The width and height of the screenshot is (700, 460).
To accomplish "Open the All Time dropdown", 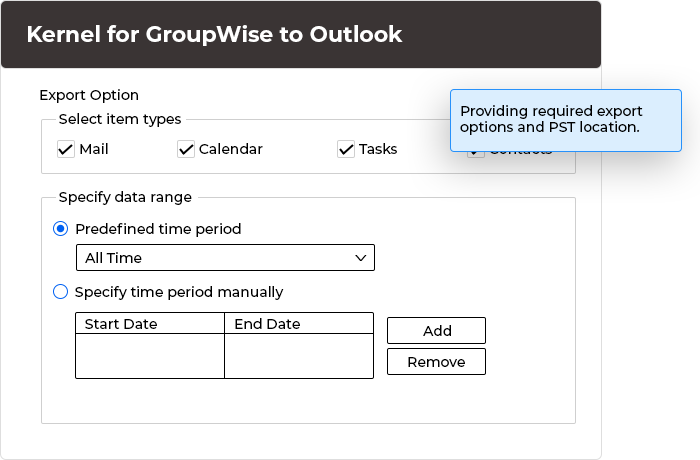I will click(225, 258).
